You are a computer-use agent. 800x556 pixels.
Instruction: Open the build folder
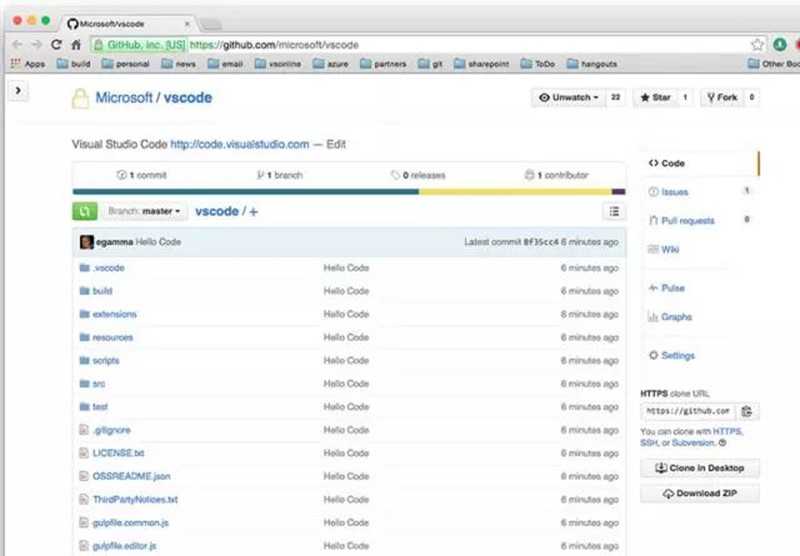[103, 291]
